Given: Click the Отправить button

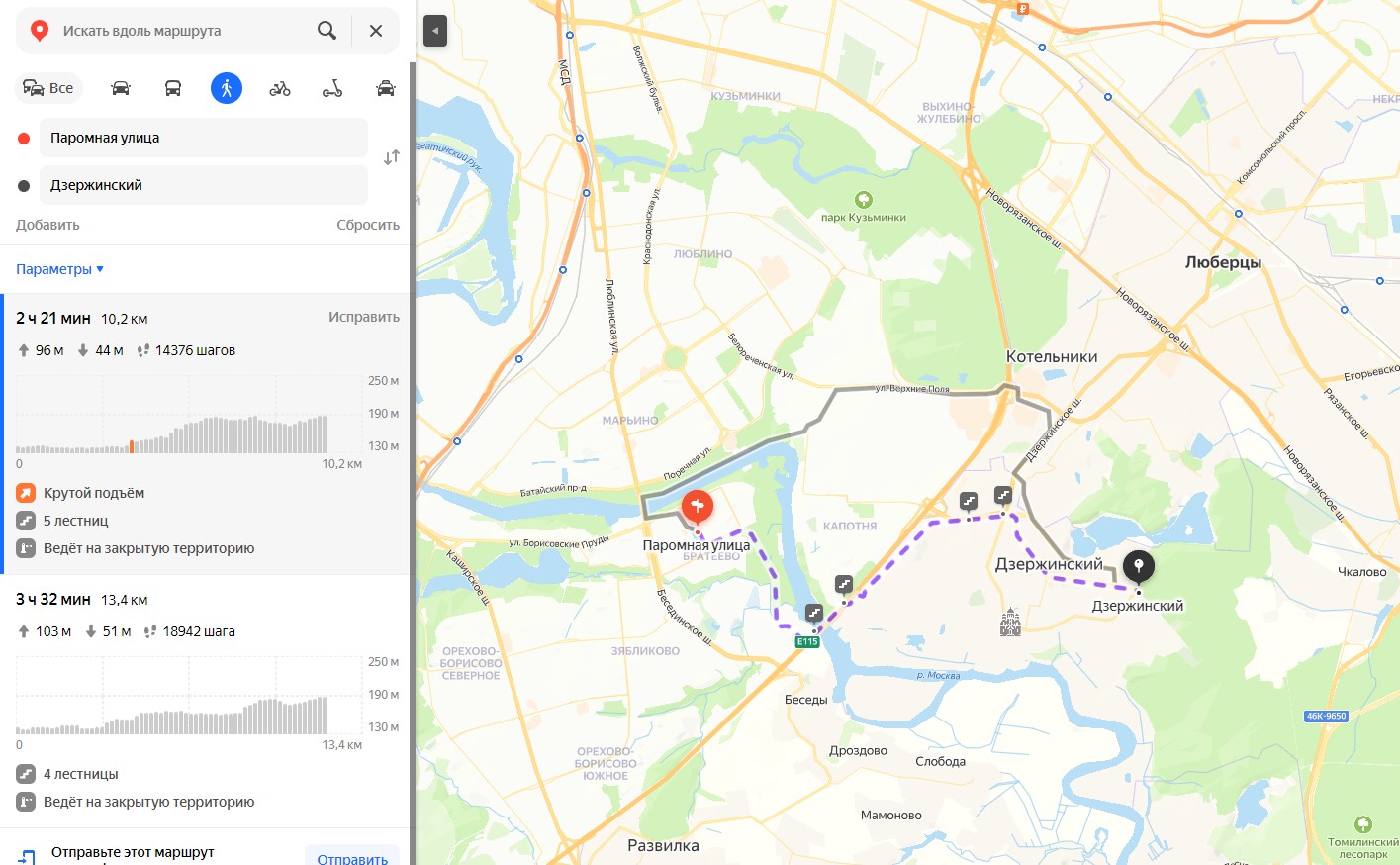Looking at the screenshot, I should (x=352, y=857).
